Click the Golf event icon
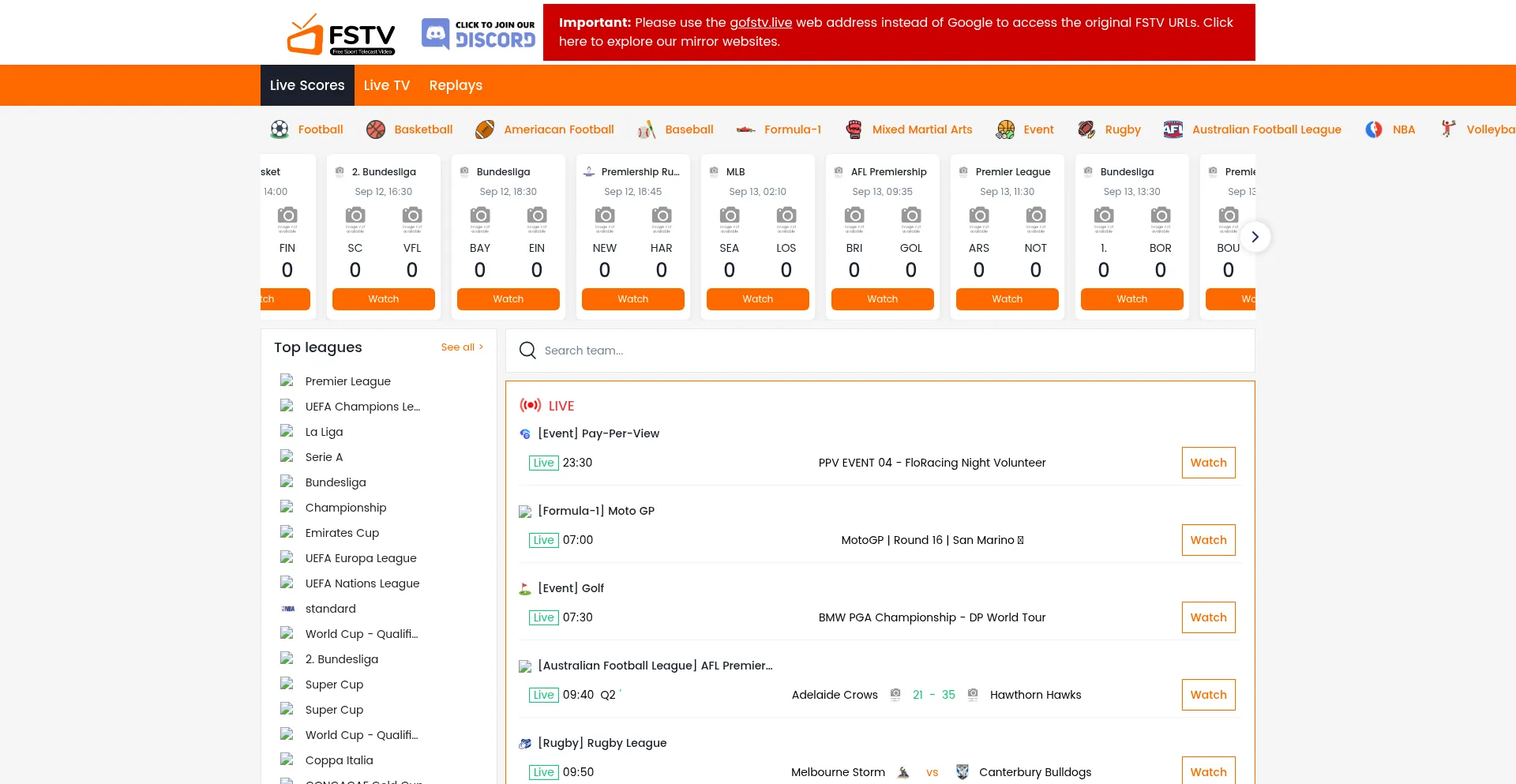The width and height of the screenshot is (1516, 784). (525, 589)
